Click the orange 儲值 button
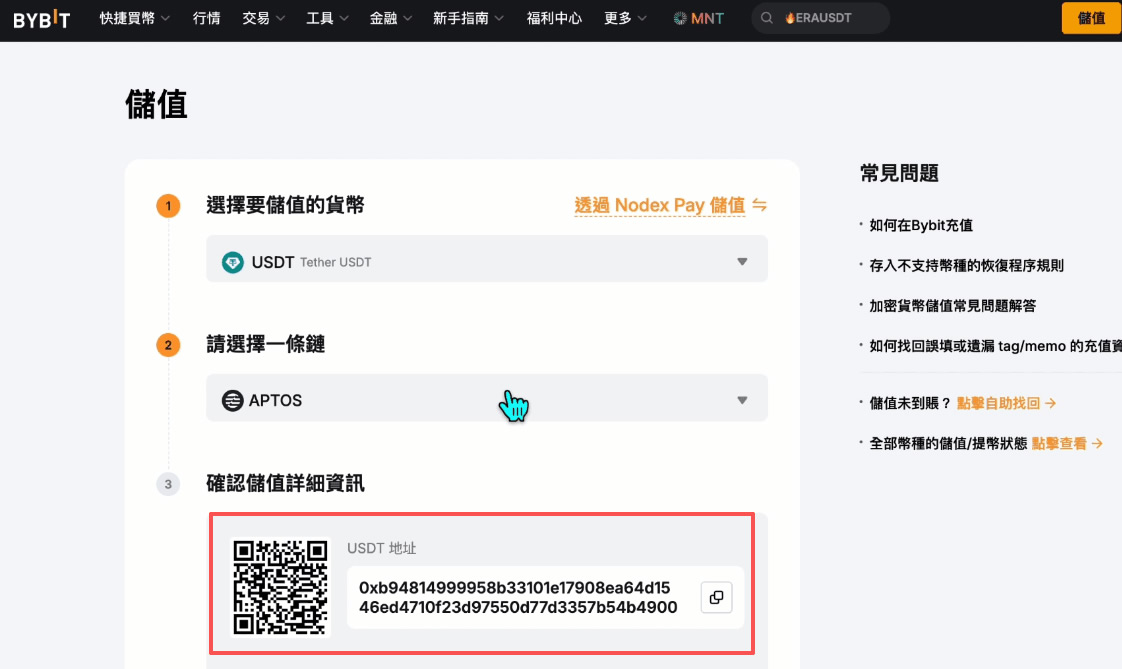Viewport: 1122px width, 669px height. point(1091,18)
